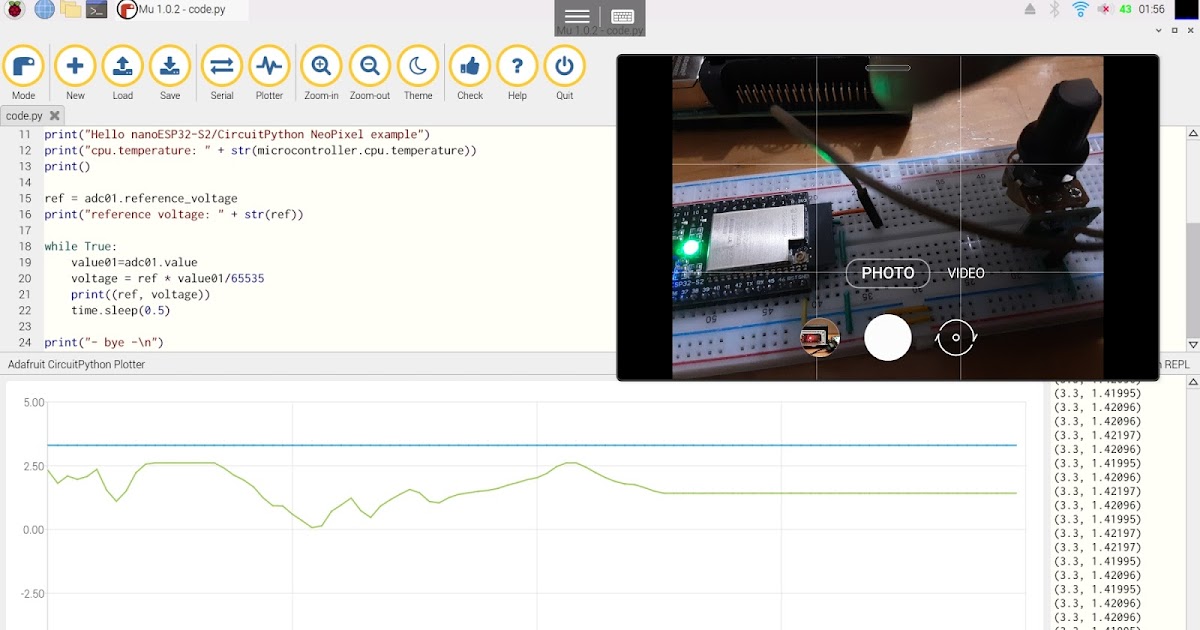Activate the CircuitPython Plotter icon
This screenshot has width=1200, height=630.
point(269,68)
